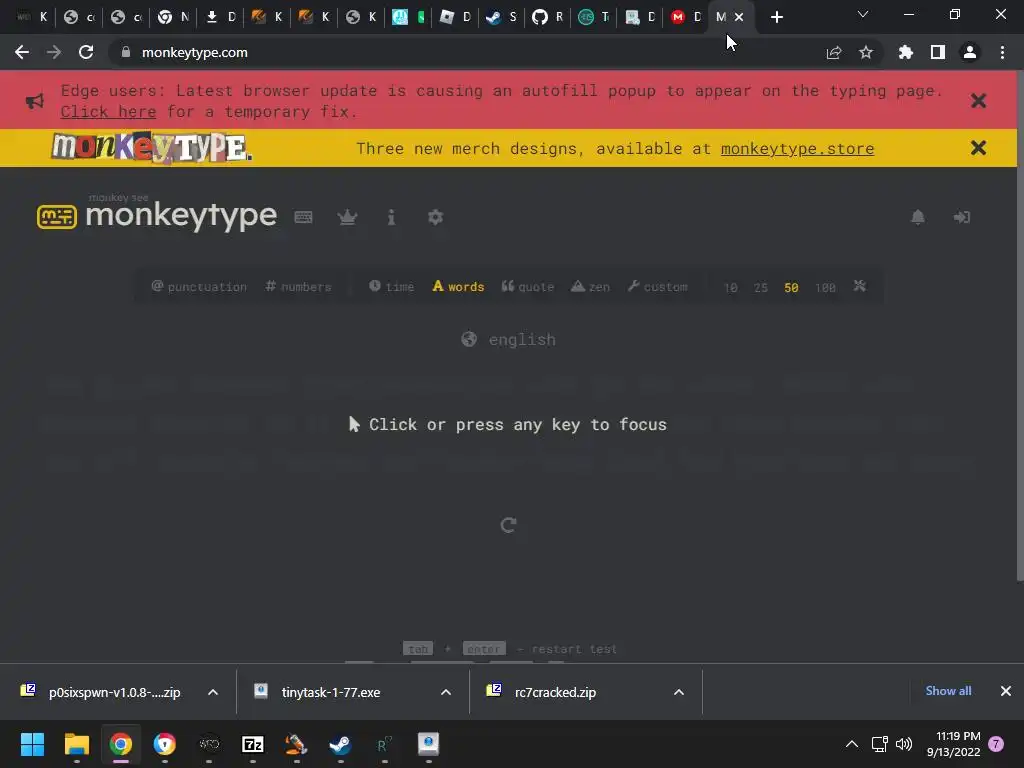Image resolution: width=1024 pixels, height=768 pixels.
Task: Select zen test mode
Action: point(590,287)
